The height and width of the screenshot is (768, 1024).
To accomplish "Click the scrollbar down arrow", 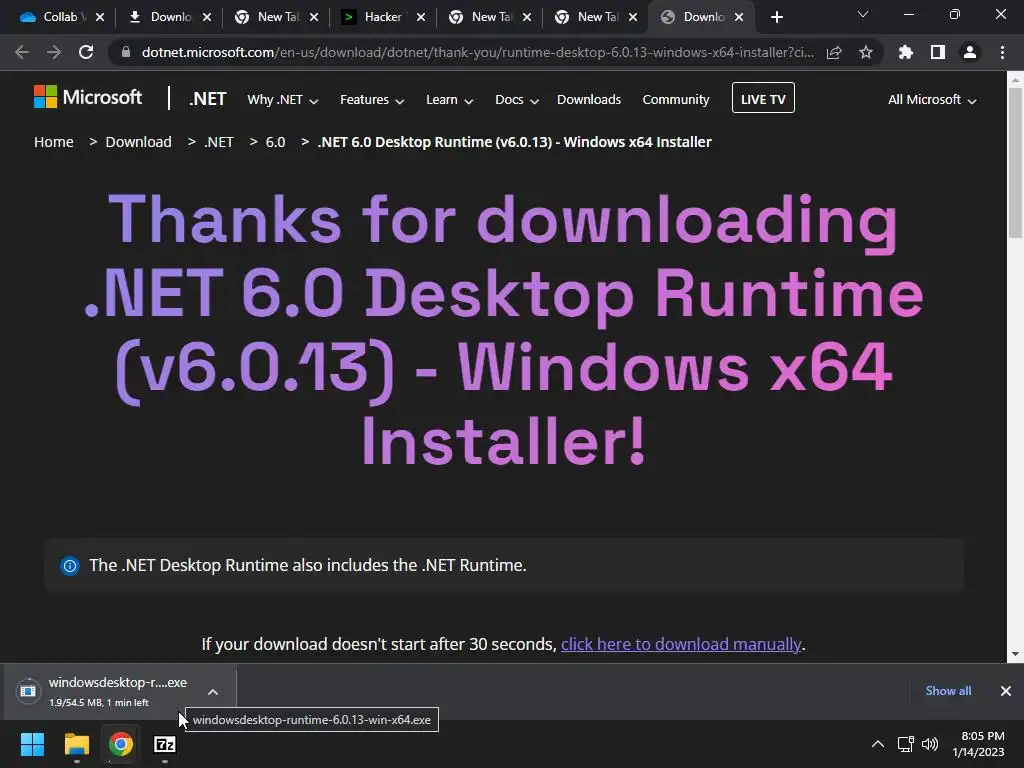I will (1015, 654).
